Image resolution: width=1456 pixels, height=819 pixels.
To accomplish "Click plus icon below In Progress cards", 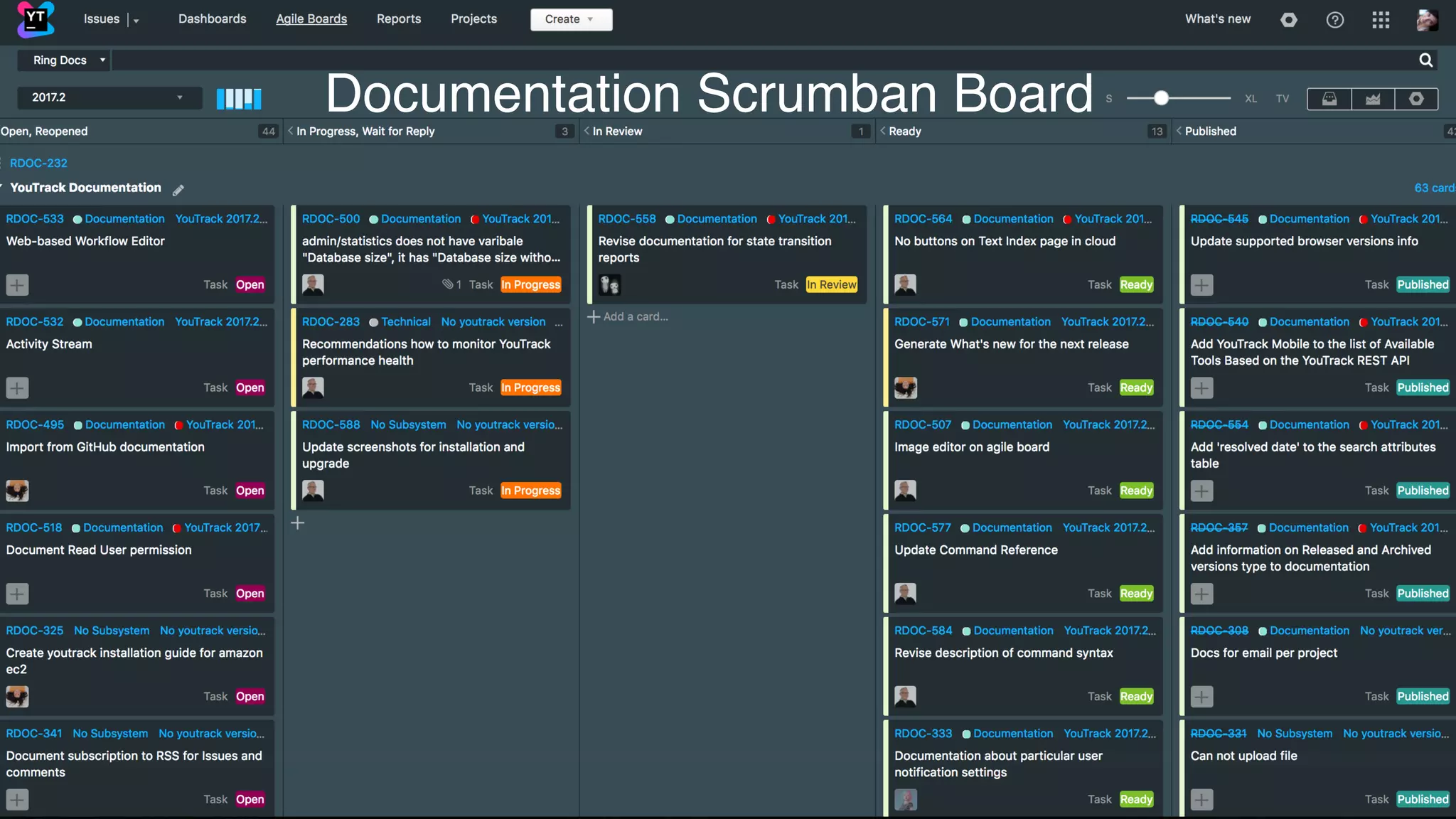I will (298, 523).
